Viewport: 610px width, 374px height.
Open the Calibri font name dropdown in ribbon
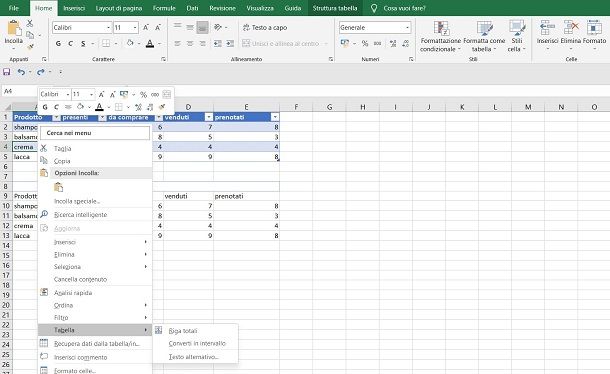point(108,28)
